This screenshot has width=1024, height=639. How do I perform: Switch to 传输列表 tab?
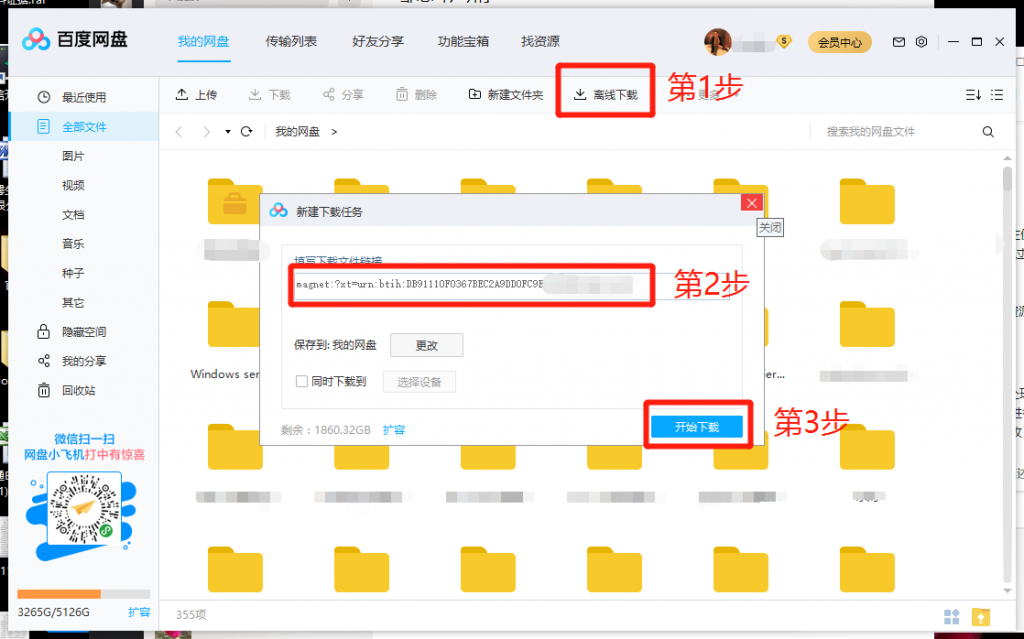coord(291,42)
